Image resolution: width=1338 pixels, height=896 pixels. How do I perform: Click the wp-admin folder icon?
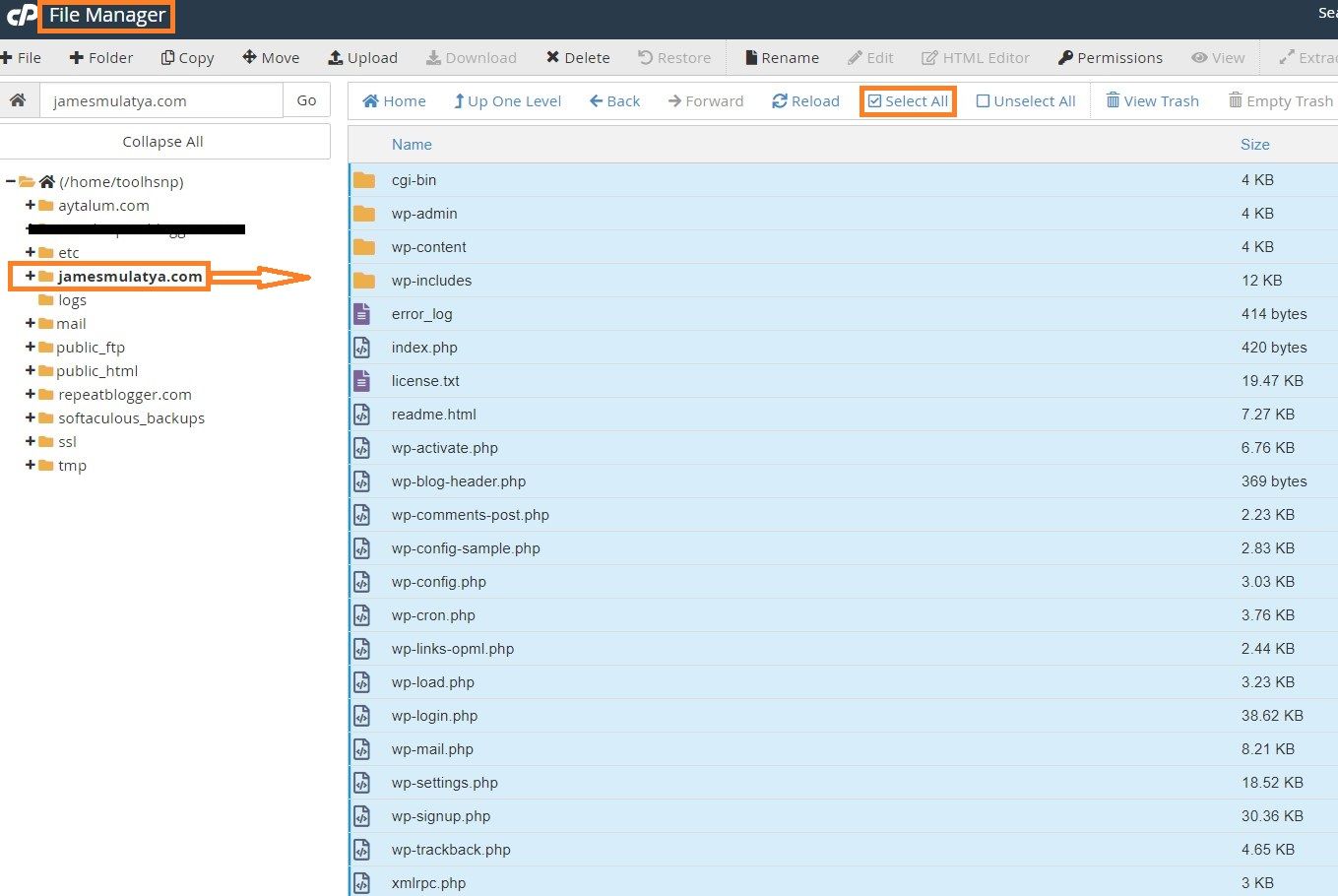pyautogui.click(x=364, y=214)
